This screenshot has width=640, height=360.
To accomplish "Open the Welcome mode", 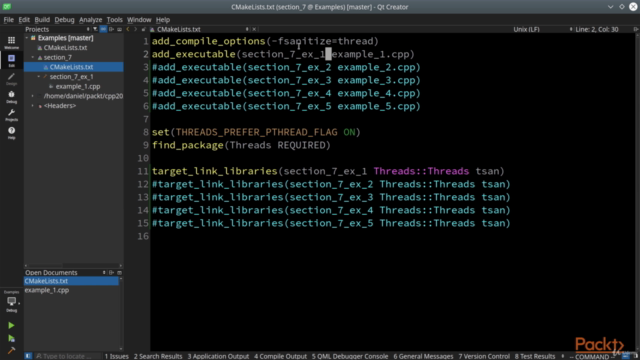I will (x=11, y=42).
